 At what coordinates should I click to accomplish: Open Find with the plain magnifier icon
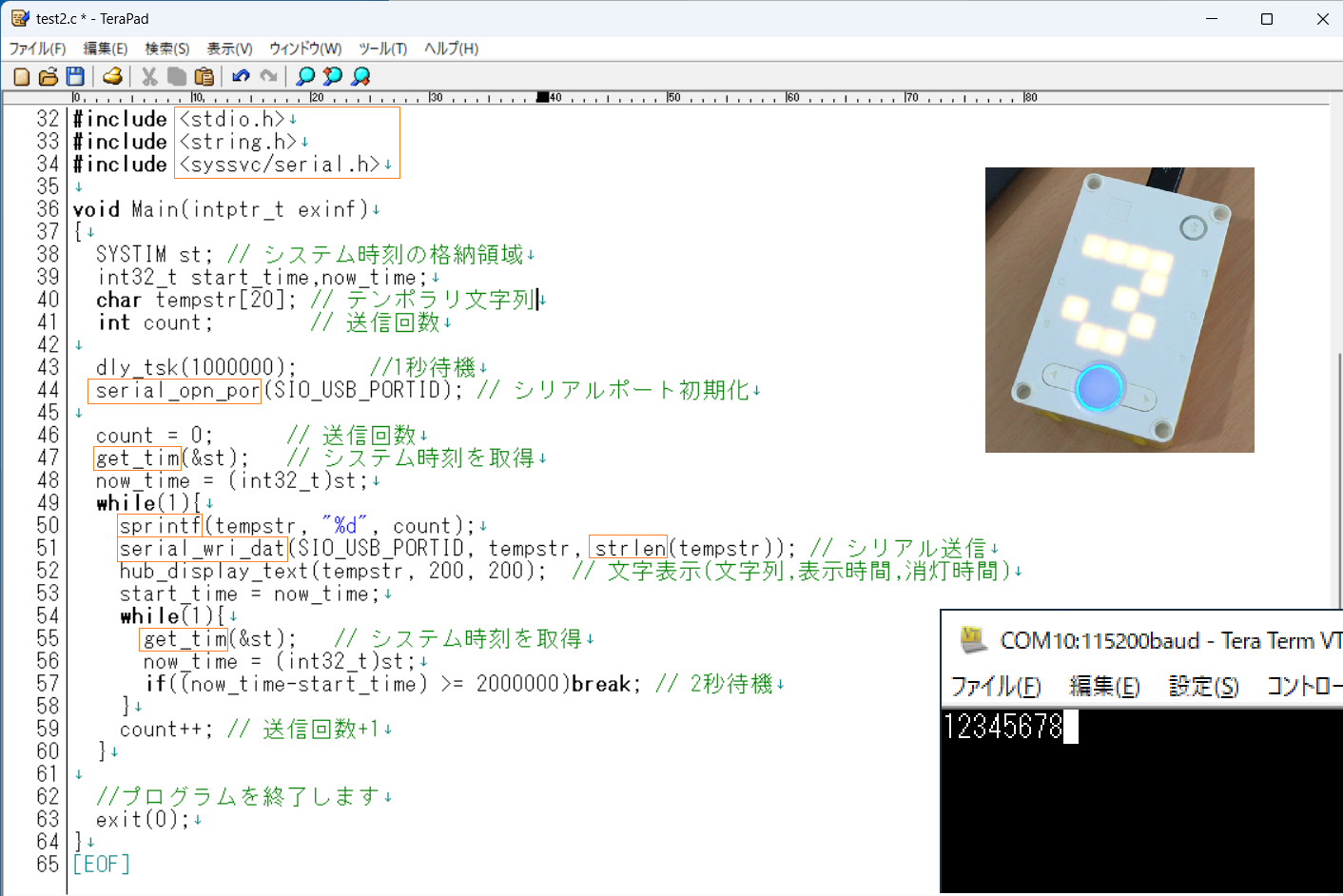(305, 77)
